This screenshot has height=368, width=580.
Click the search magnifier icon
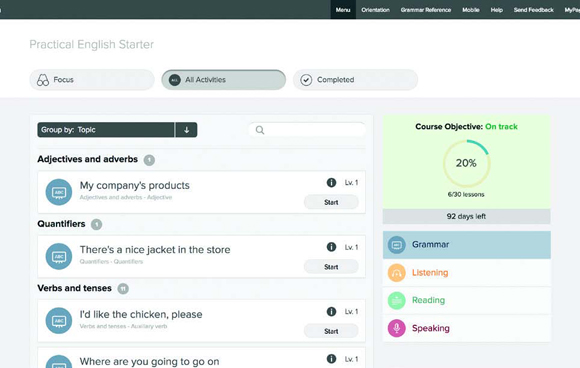[x=260, y=130]
